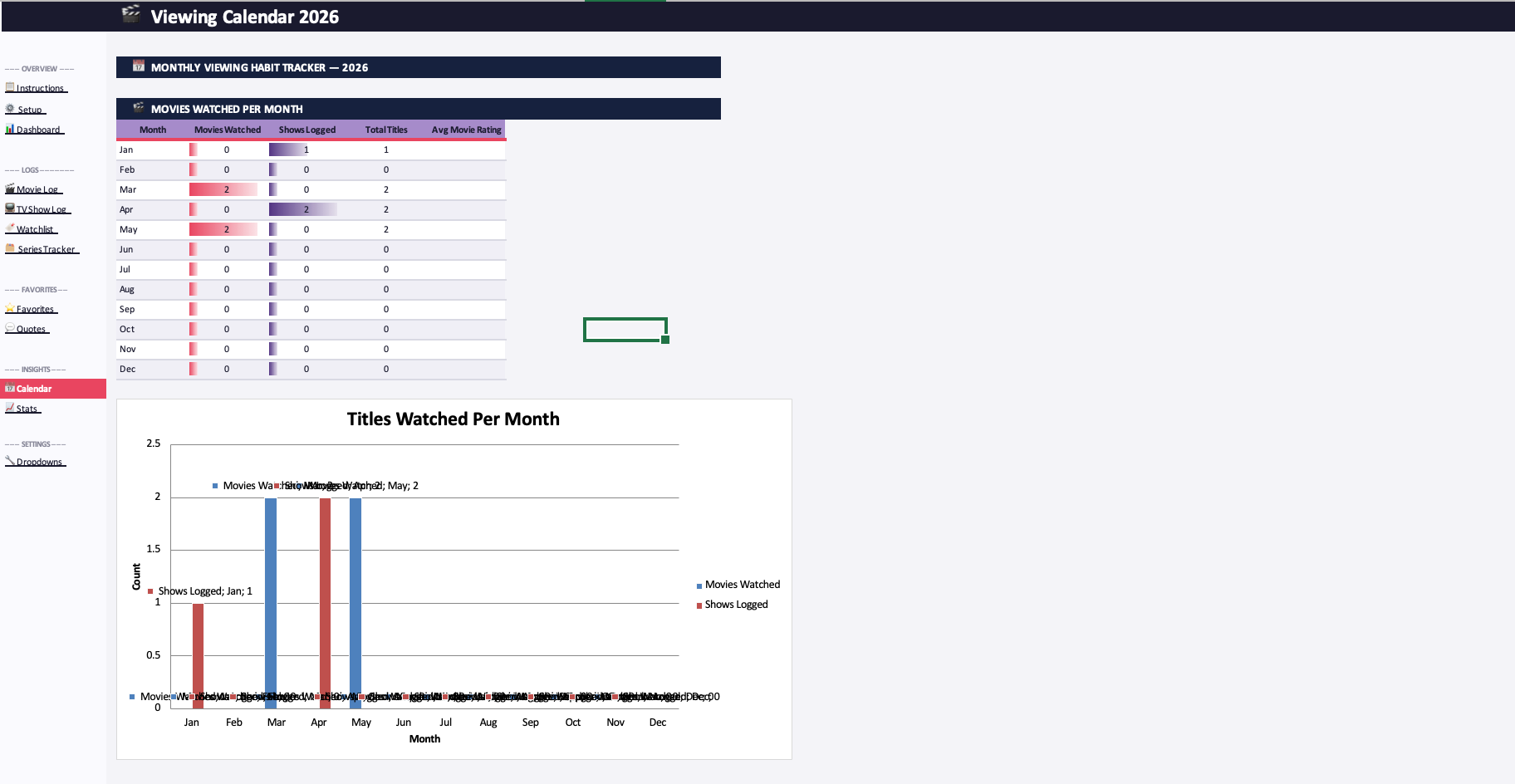
Task: Click the 'Shows Logged; Jan; 1' data label
Action: click(x=200, y=591)
